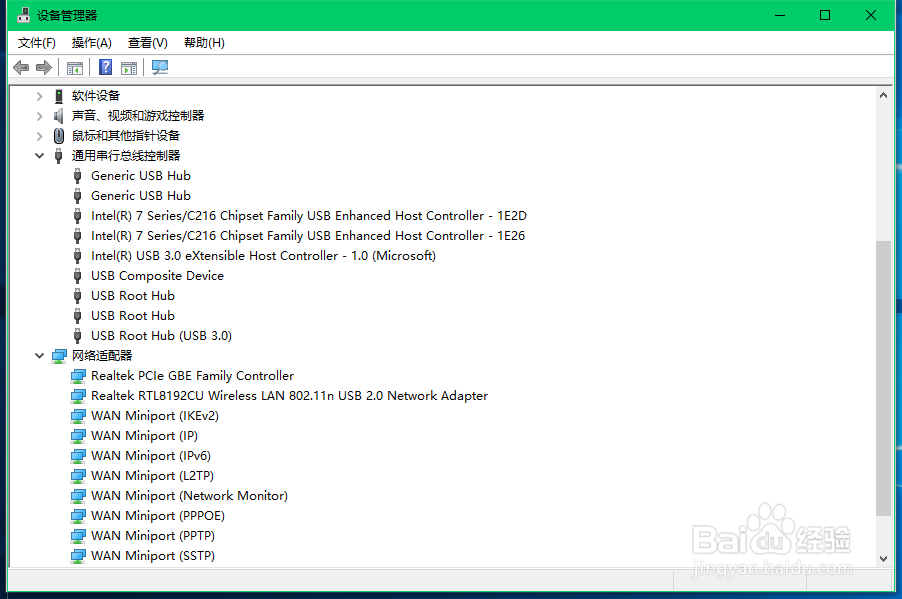Go forward using the right arrow toolbar icon
This screenshot has width=902, height=599.
[x=44, y=68]
